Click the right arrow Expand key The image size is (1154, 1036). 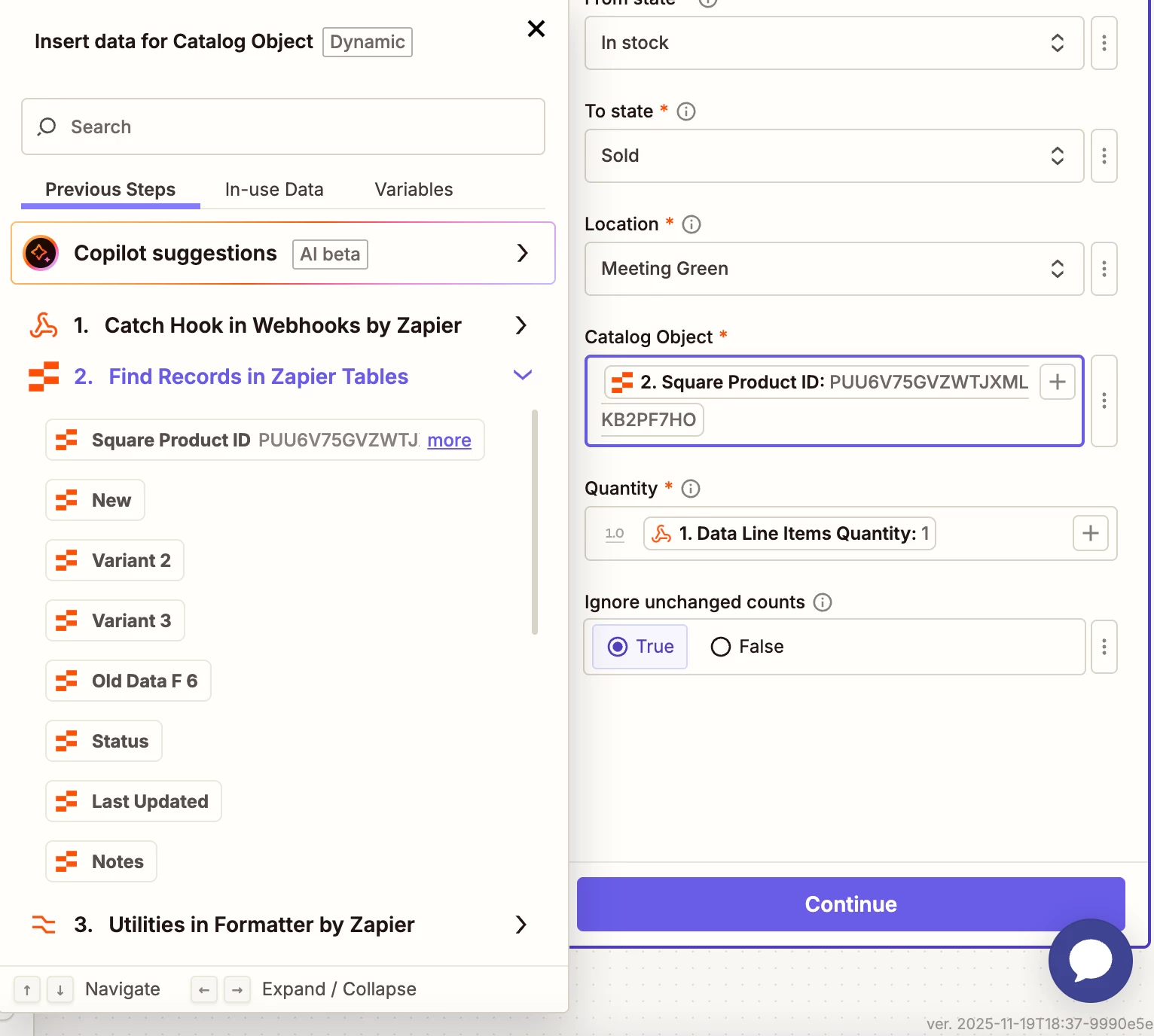click(237, 989)
